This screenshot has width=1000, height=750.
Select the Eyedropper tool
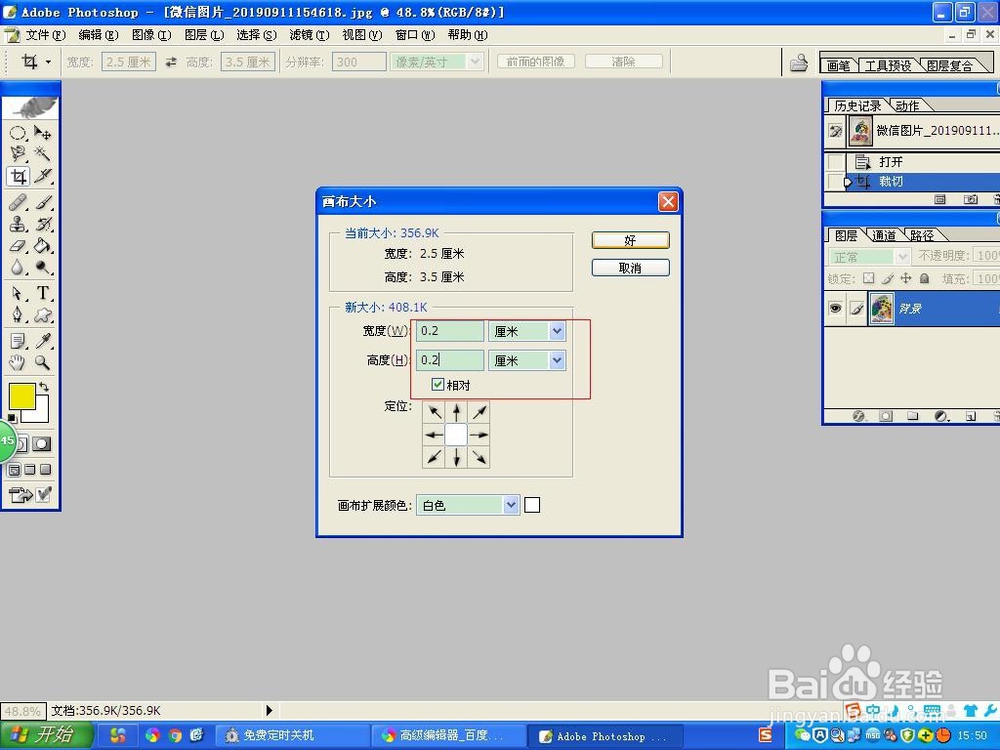(42, 341)
